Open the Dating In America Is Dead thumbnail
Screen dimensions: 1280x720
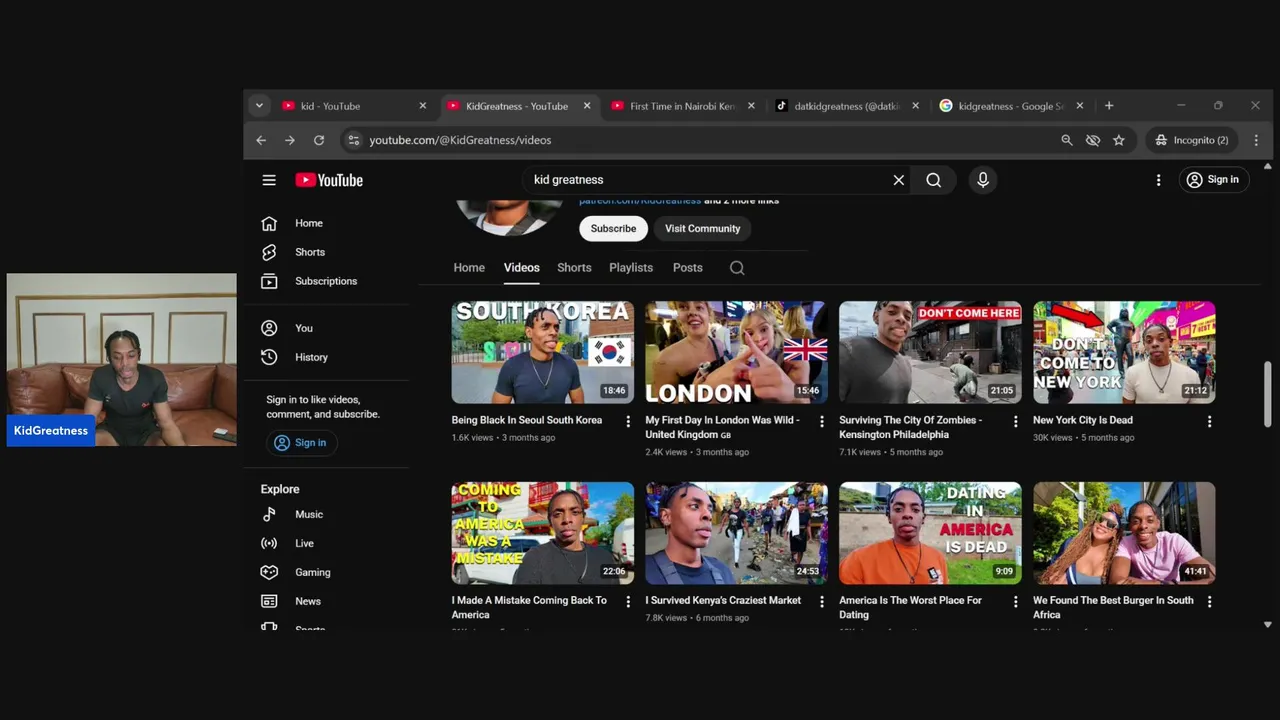[x=930, y=533]
